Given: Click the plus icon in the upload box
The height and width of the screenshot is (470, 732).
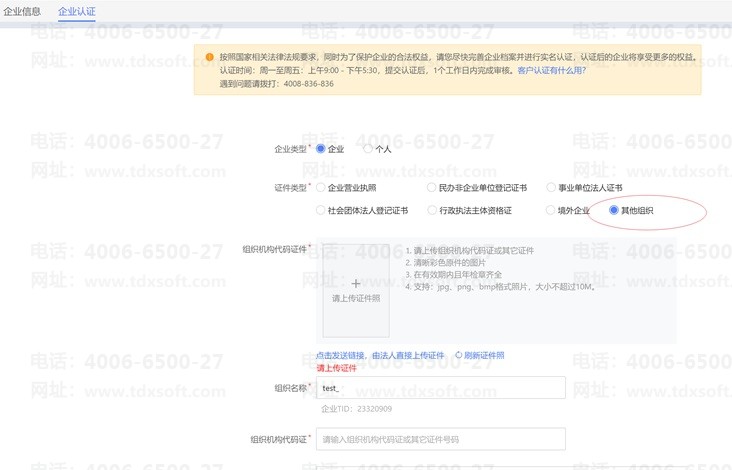Looking at the screenshot, I should tap(355, 284).
